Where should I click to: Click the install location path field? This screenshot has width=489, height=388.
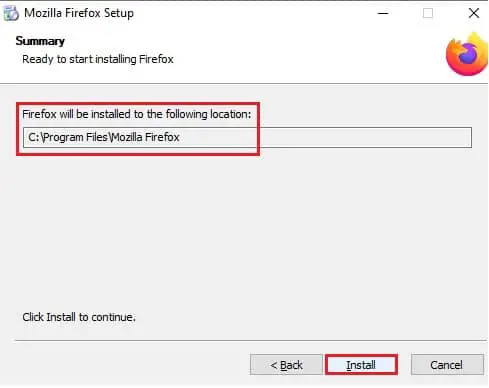point(247,137)
